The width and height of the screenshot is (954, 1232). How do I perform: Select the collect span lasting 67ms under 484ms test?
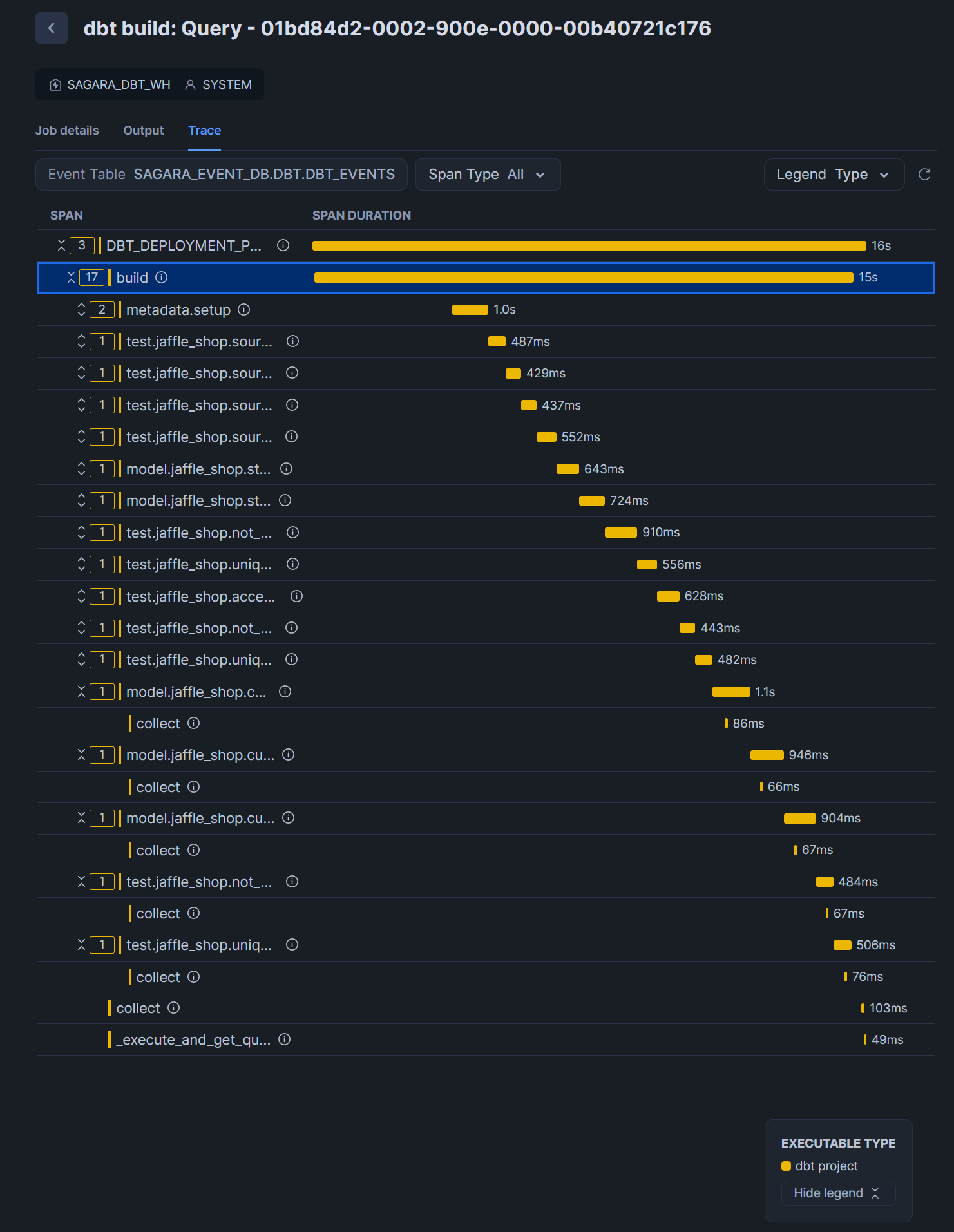(x=486, y=913)
